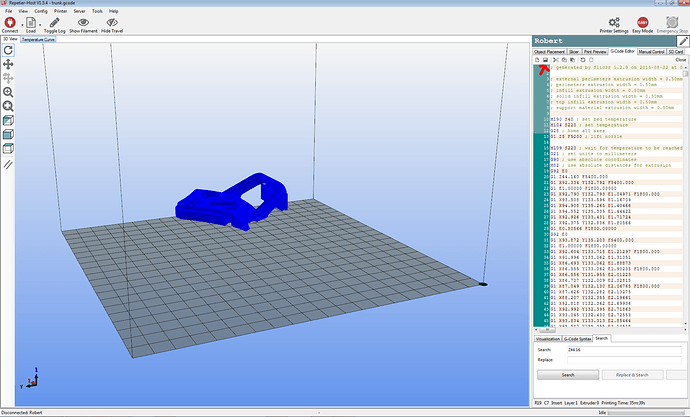Click the Replace & Search button

632,375
